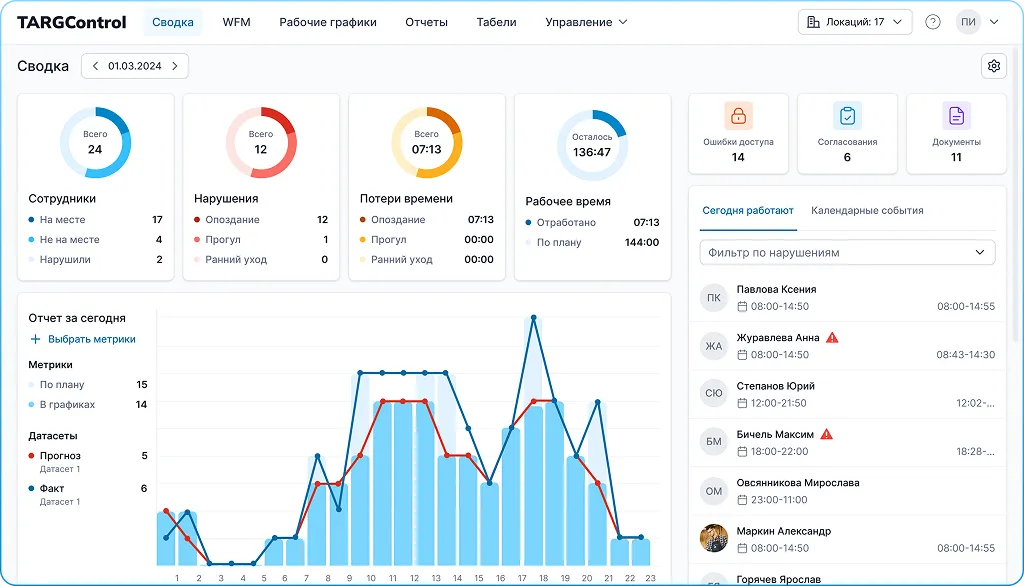Viewport: 1024px width, 586px height.
Task: Toggle the По плану metric in legend
Action: tap(33, 385)
